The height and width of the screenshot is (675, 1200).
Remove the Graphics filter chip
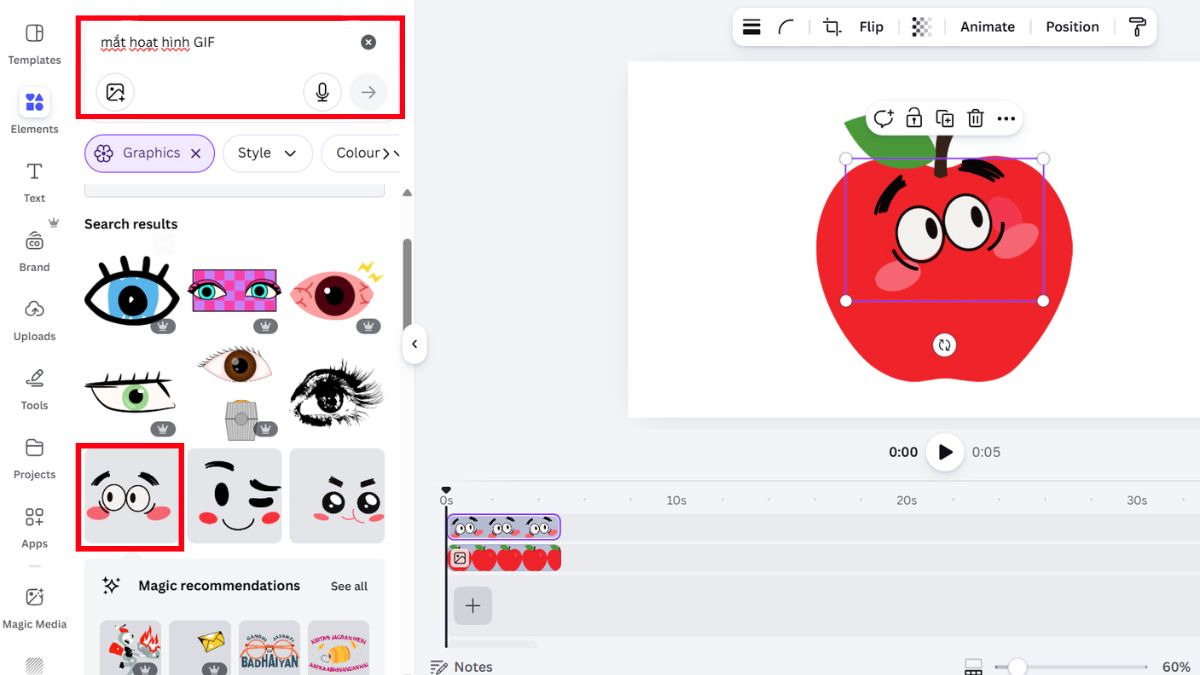pyautogui.click(x=196, y=154)
